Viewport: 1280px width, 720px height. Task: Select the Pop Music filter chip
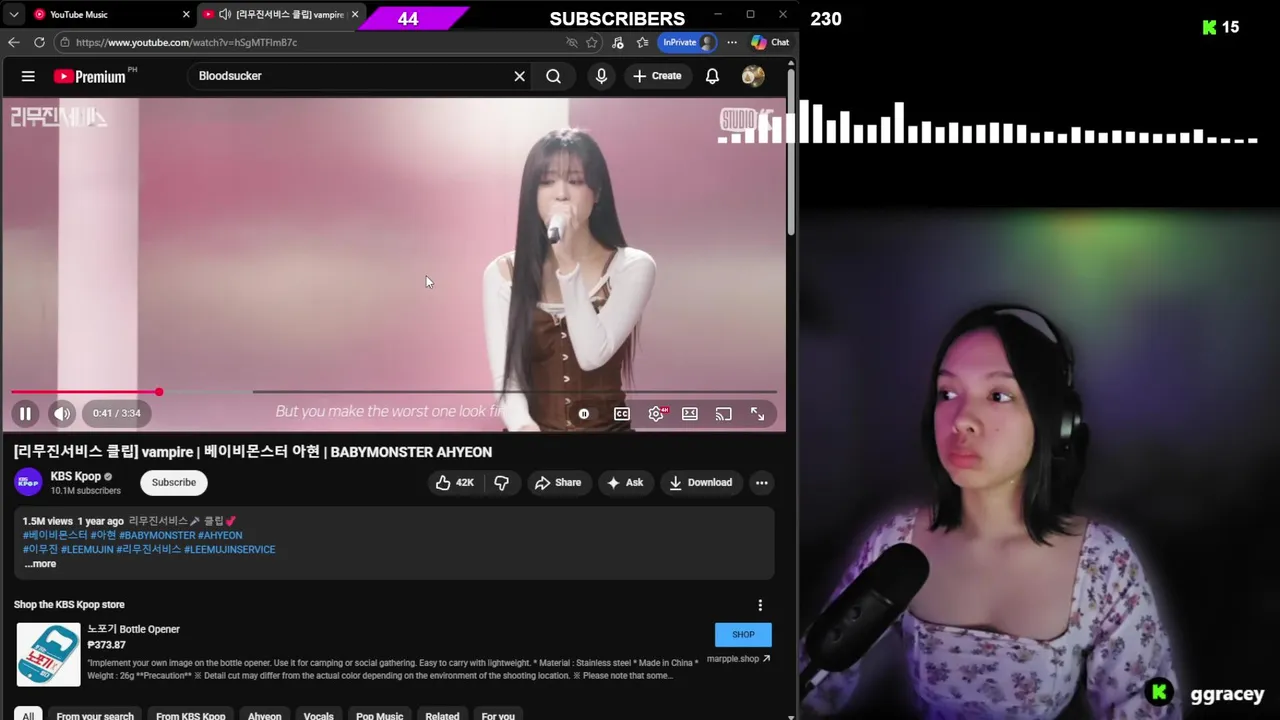point(380,715)
